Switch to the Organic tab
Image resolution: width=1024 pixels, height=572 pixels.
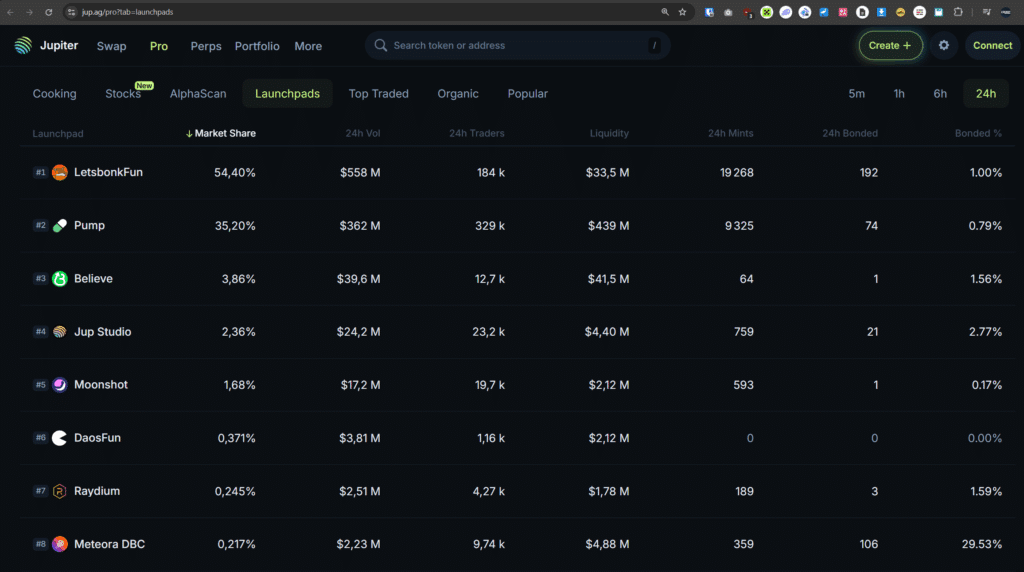click(458, 93)
